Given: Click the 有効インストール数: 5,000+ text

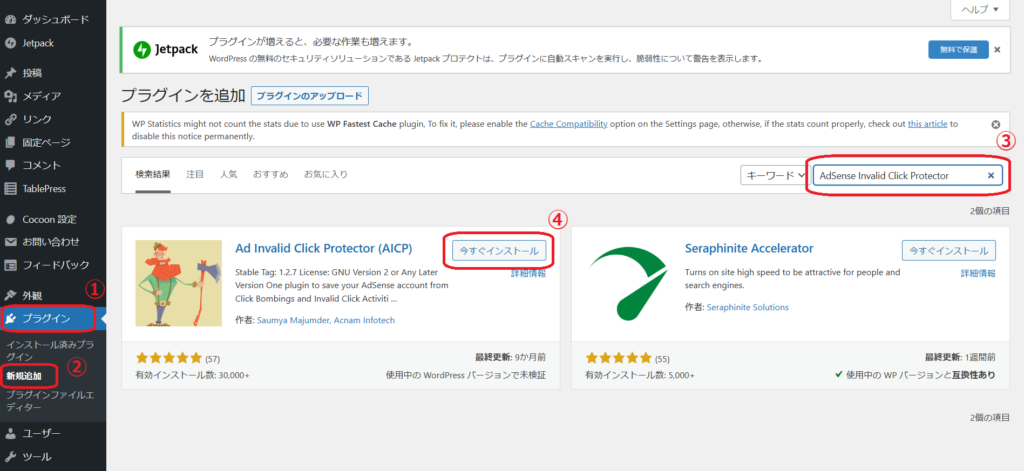Looking at the screenshot, I should pos(639,376).
